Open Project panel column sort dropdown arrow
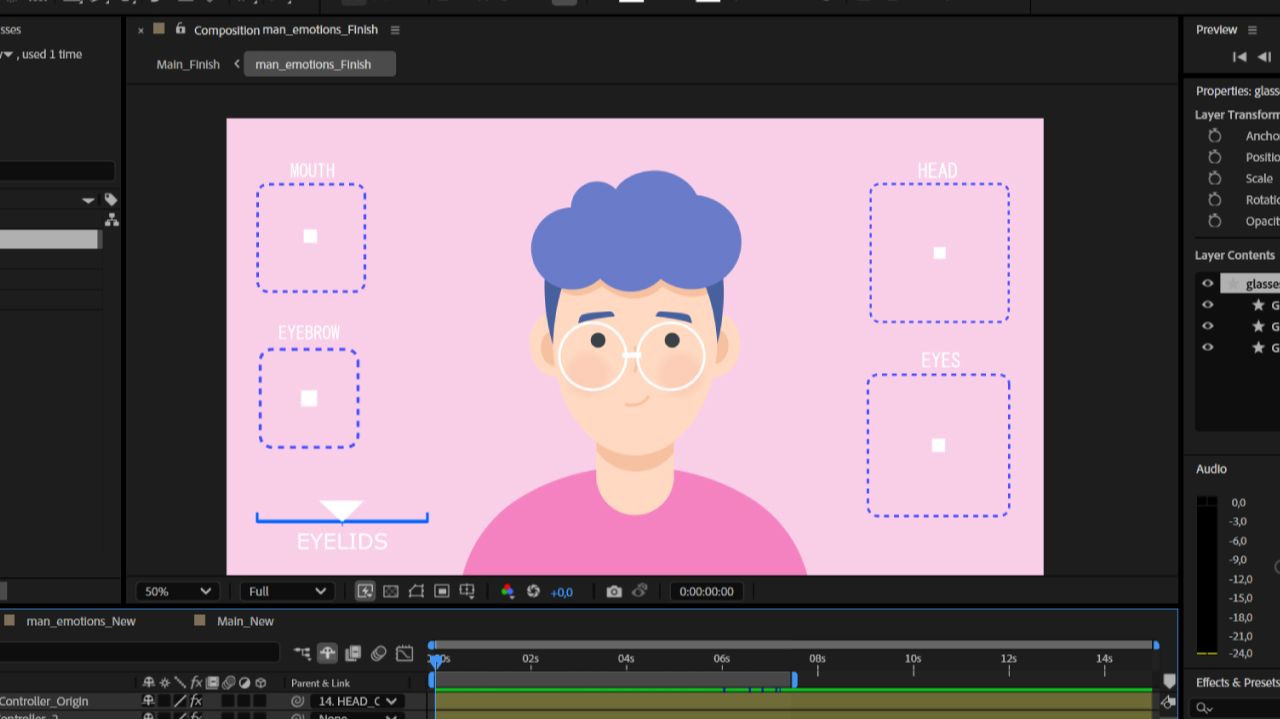This screenshot has width=1280, height=719. pos(89,200)
